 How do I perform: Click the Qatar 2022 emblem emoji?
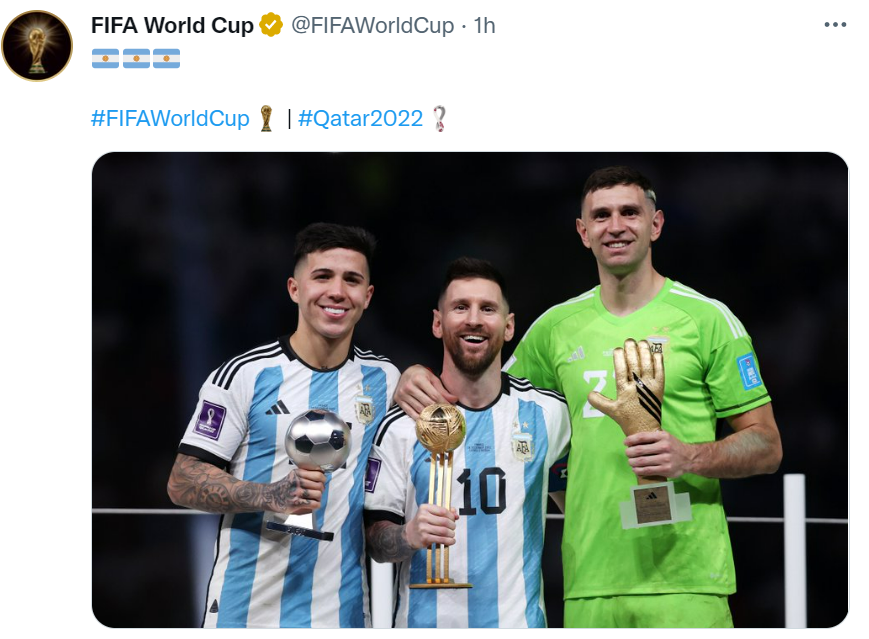pyautogui.click(x=439, y=118)
